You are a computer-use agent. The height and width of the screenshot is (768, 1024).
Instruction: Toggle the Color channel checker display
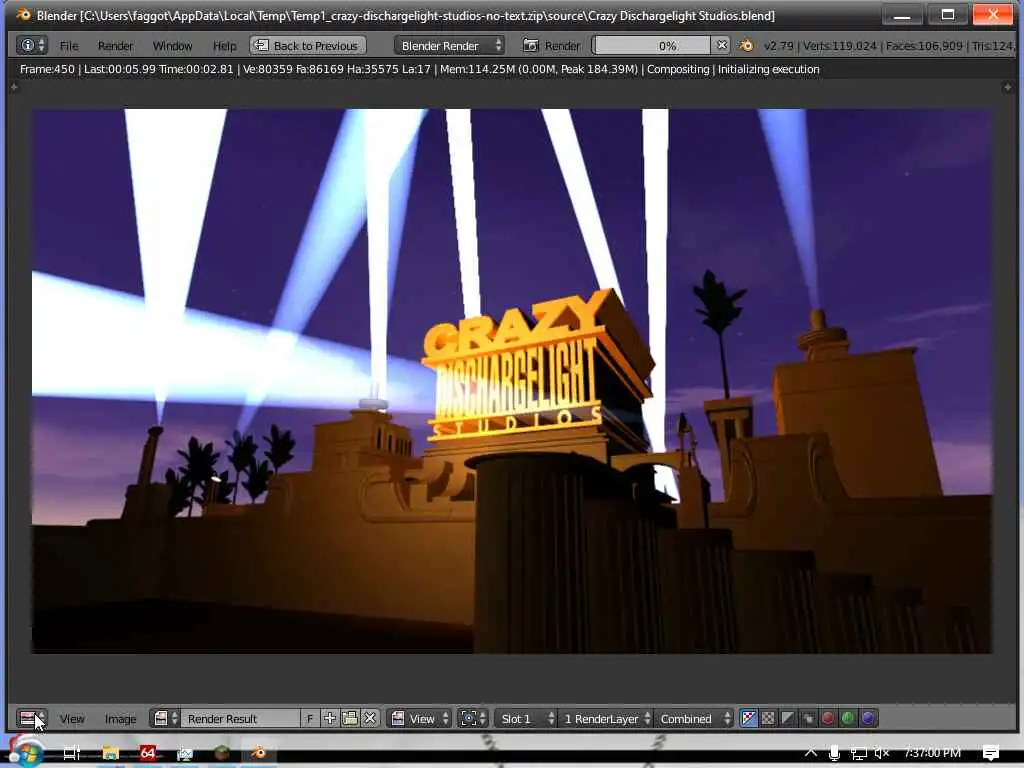(x=769, y=718)
